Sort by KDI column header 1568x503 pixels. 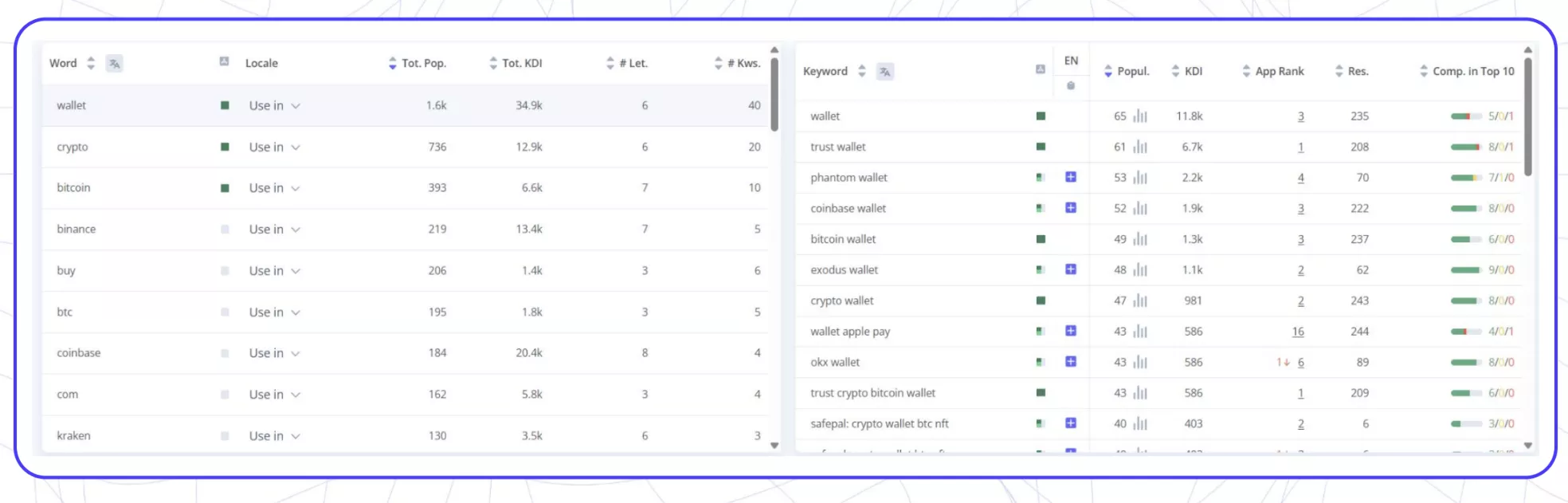1186,71
